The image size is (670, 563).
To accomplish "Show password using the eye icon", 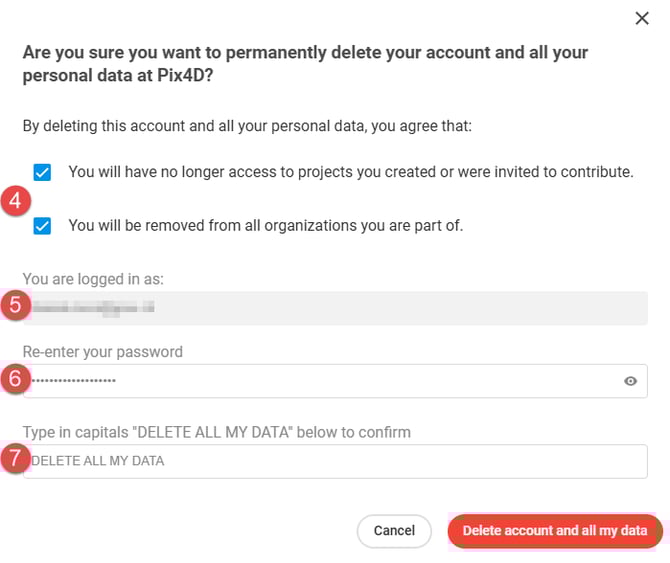I will [x=631, y=381].
